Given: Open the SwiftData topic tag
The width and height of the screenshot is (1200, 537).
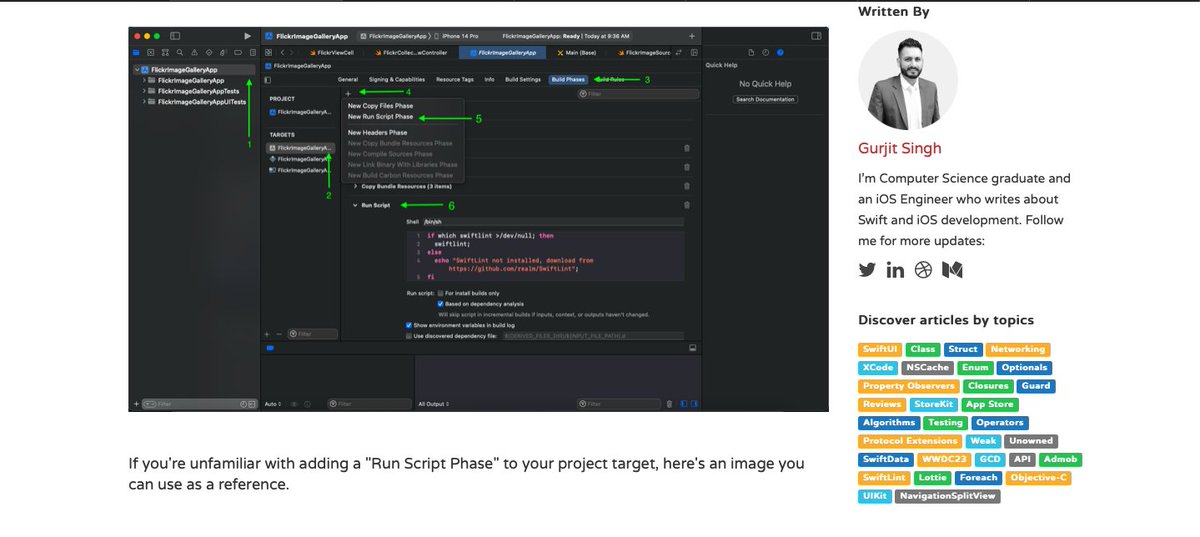Looking at the screenshot, I should (886, 460).
